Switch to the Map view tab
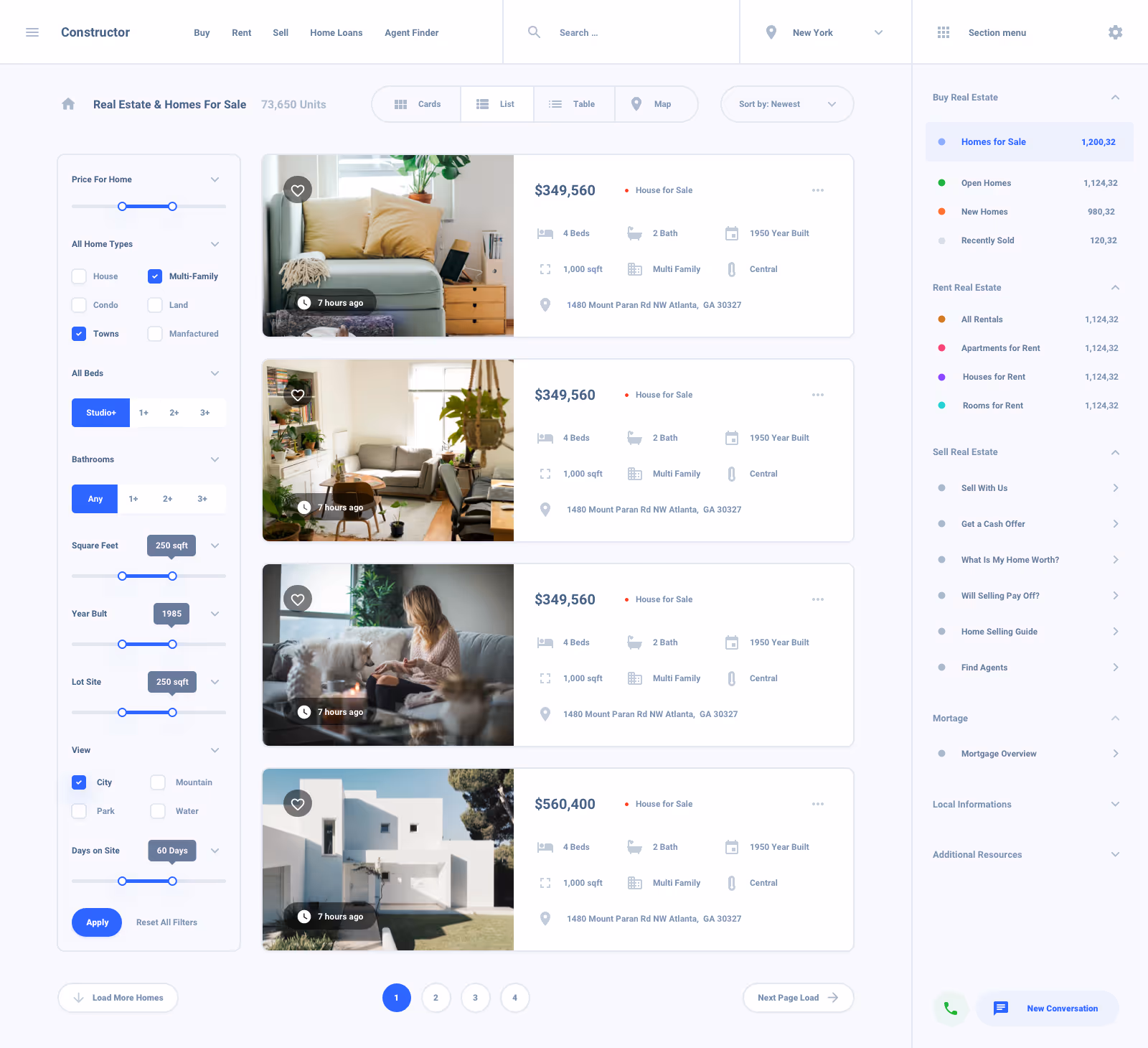The image size is (1148, 1048). click(x=655, y=104)
